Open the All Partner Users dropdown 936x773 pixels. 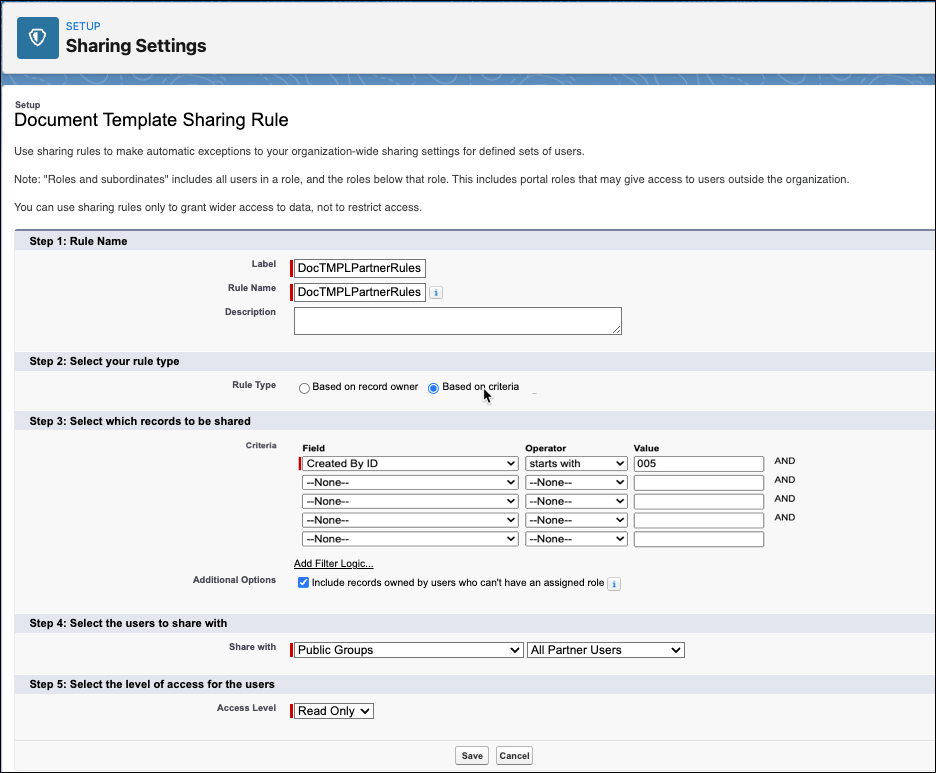[606, 650]
